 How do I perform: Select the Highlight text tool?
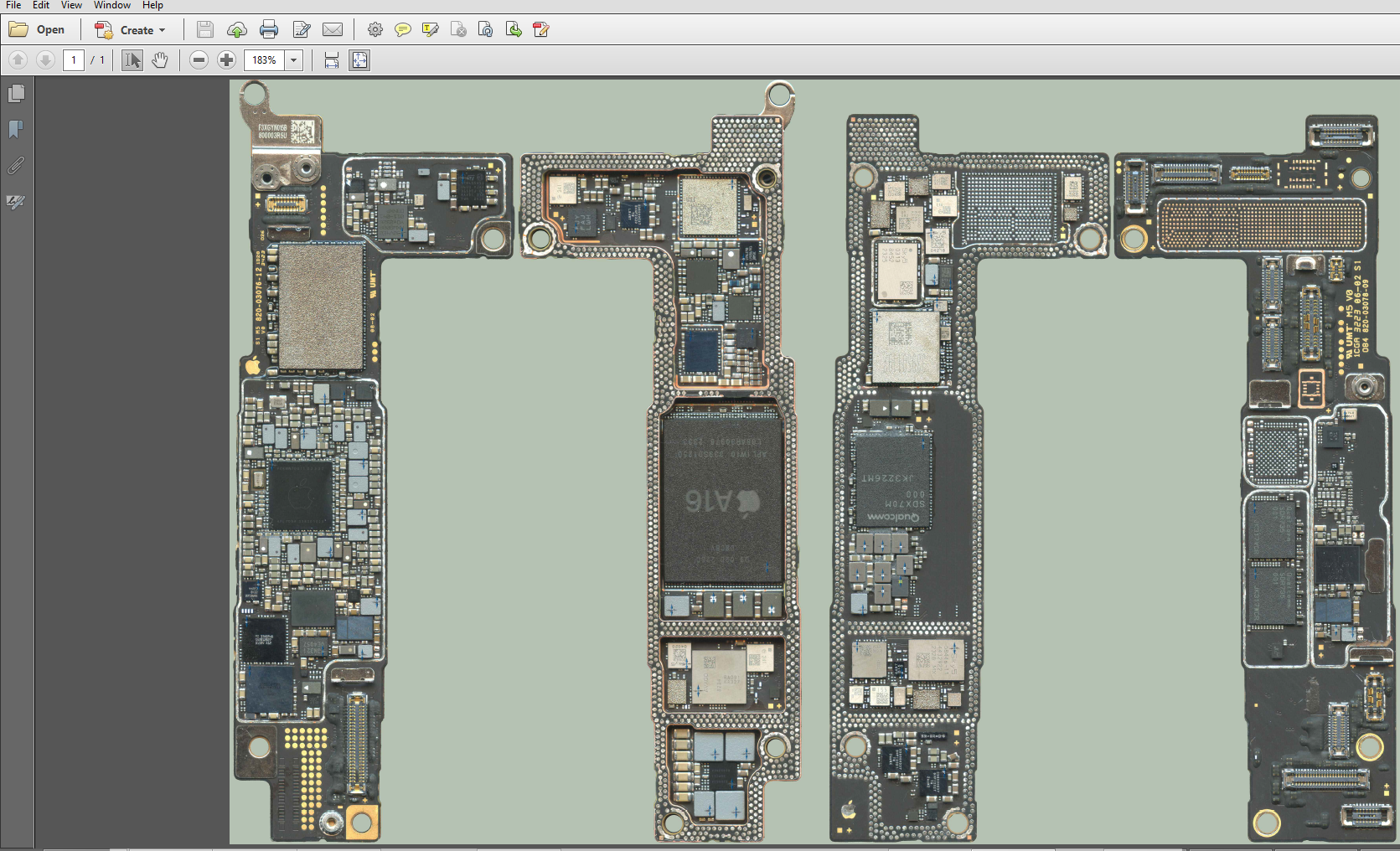click(x=431, y=30)
